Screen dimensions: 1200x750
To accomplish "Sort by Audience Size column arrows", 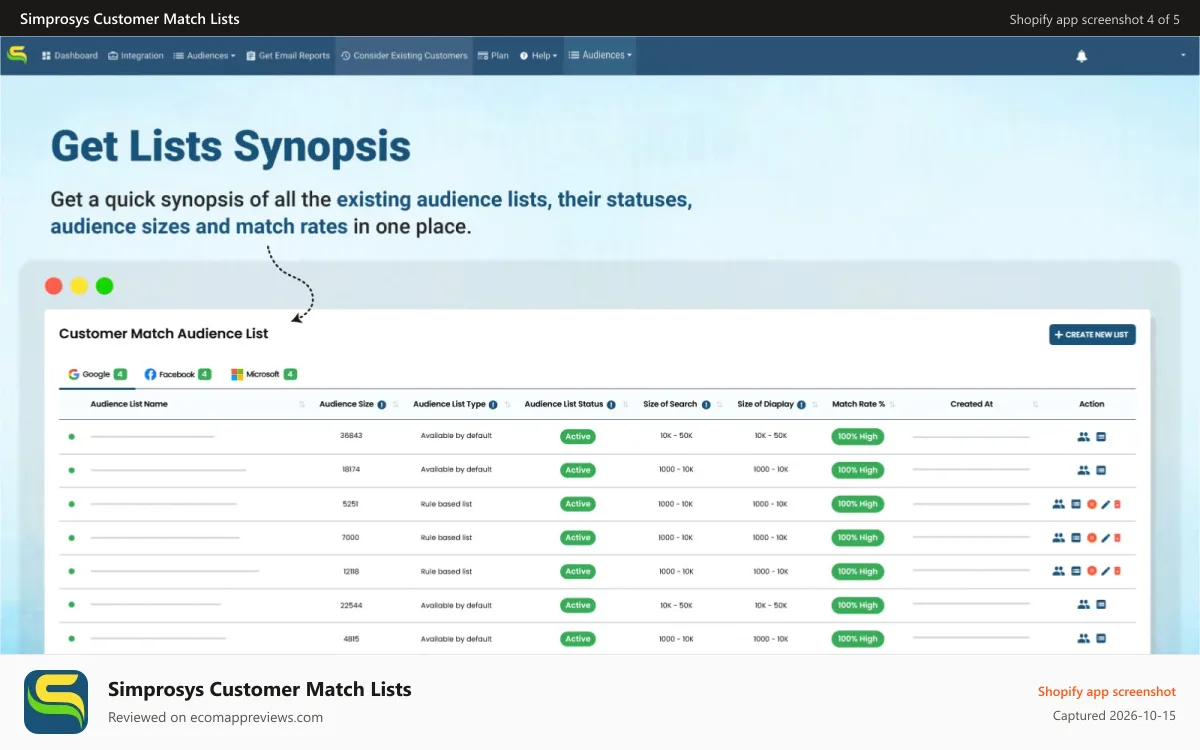I will [x=396, y=404].
